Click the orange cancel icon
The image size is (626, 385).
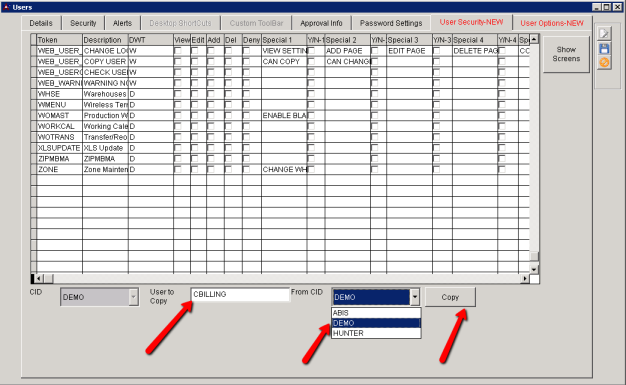[604, 63]
